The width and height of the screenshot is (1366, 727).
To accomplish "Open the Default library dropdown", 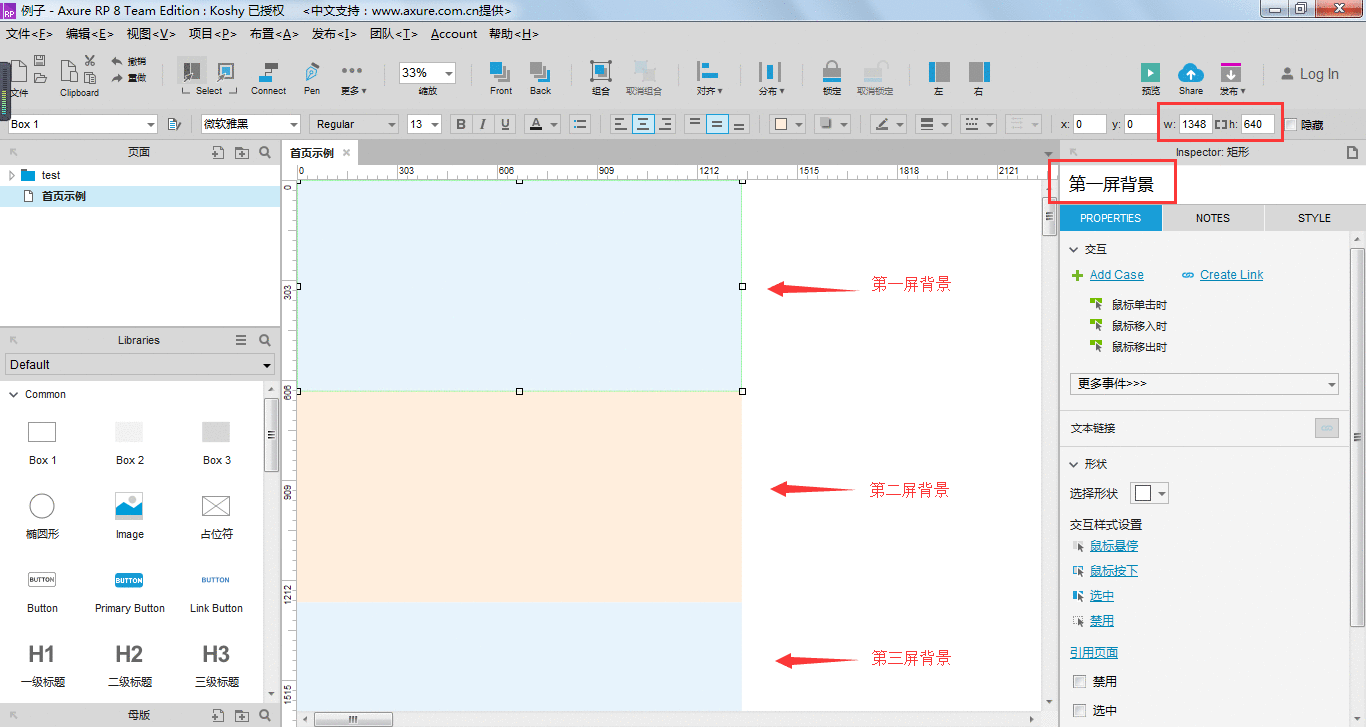I will 140,365.
